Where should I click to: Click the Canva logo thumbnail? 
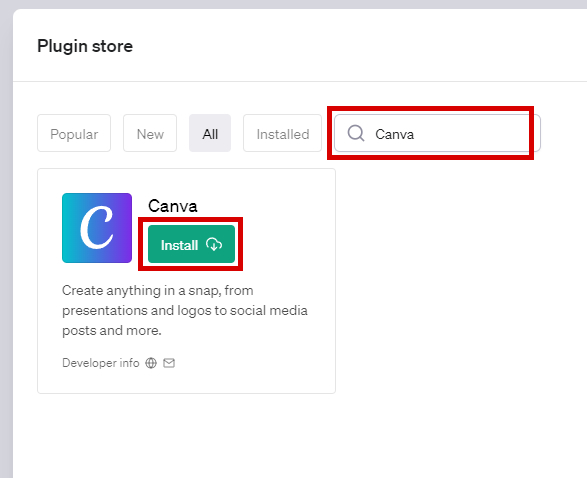97,228
